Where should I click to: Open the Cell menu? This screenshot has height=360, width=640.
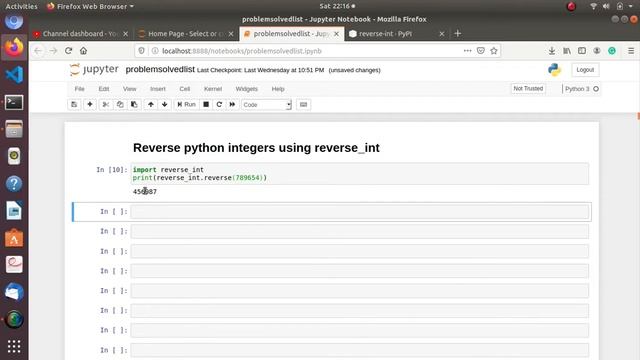tap(184, 89)
